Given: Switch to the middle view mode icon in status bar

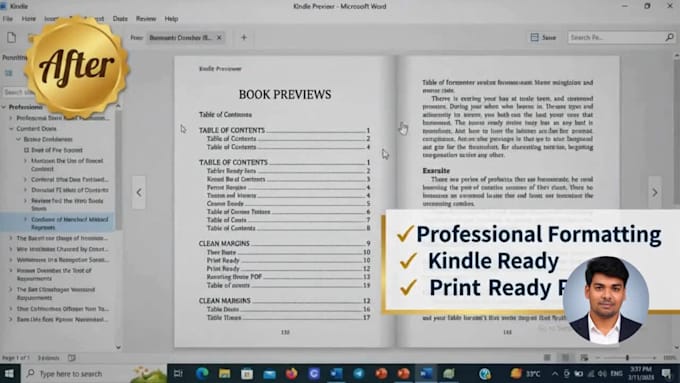Looking at the screenshot, I should click(x=565, y=357).
